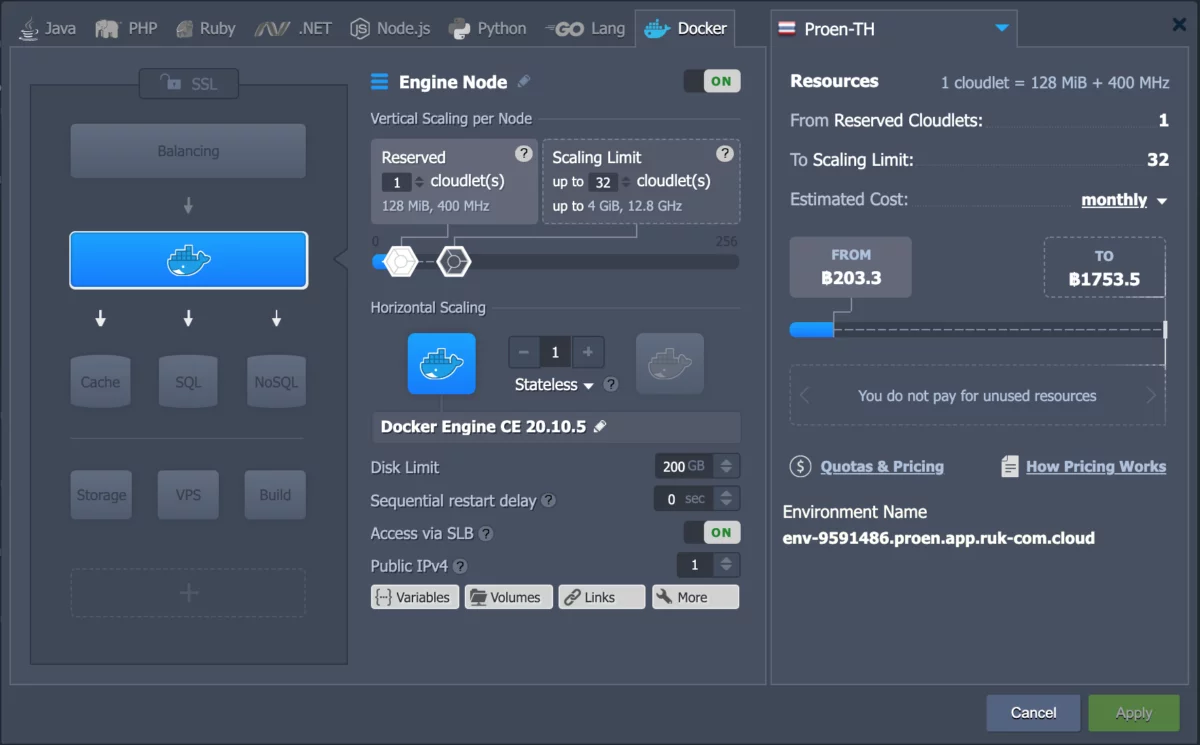Click the Reserved cloudlets number field
Image resolution: width=1200 pixels, height=745 pixels.
(397, 182)
